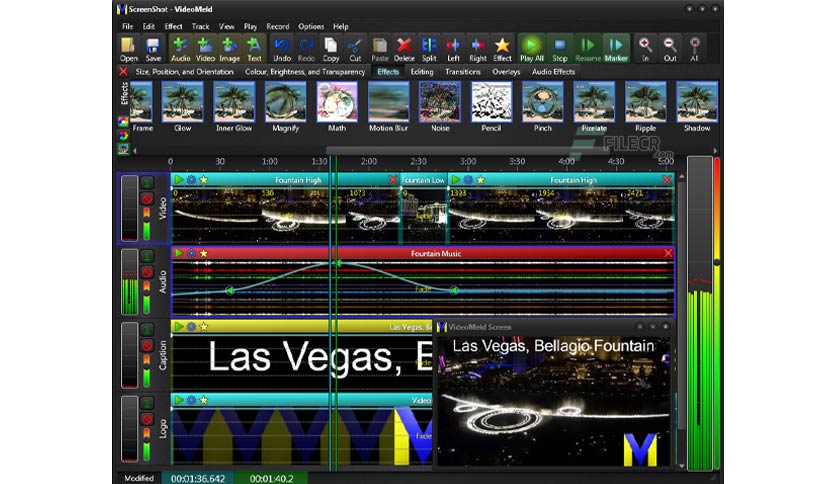Click the zoom All icon
Viewport: 836px width, 484px height.
694,49
